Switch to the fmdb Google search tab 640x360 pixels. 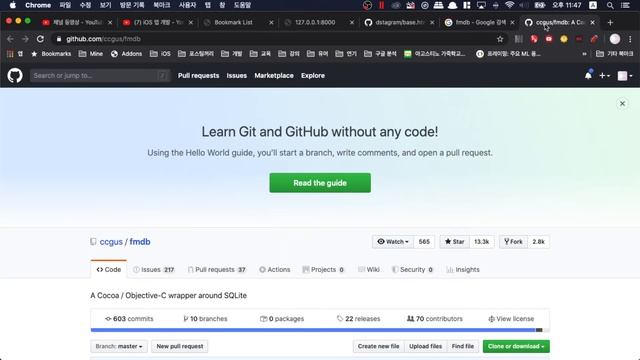click(480, 22)
